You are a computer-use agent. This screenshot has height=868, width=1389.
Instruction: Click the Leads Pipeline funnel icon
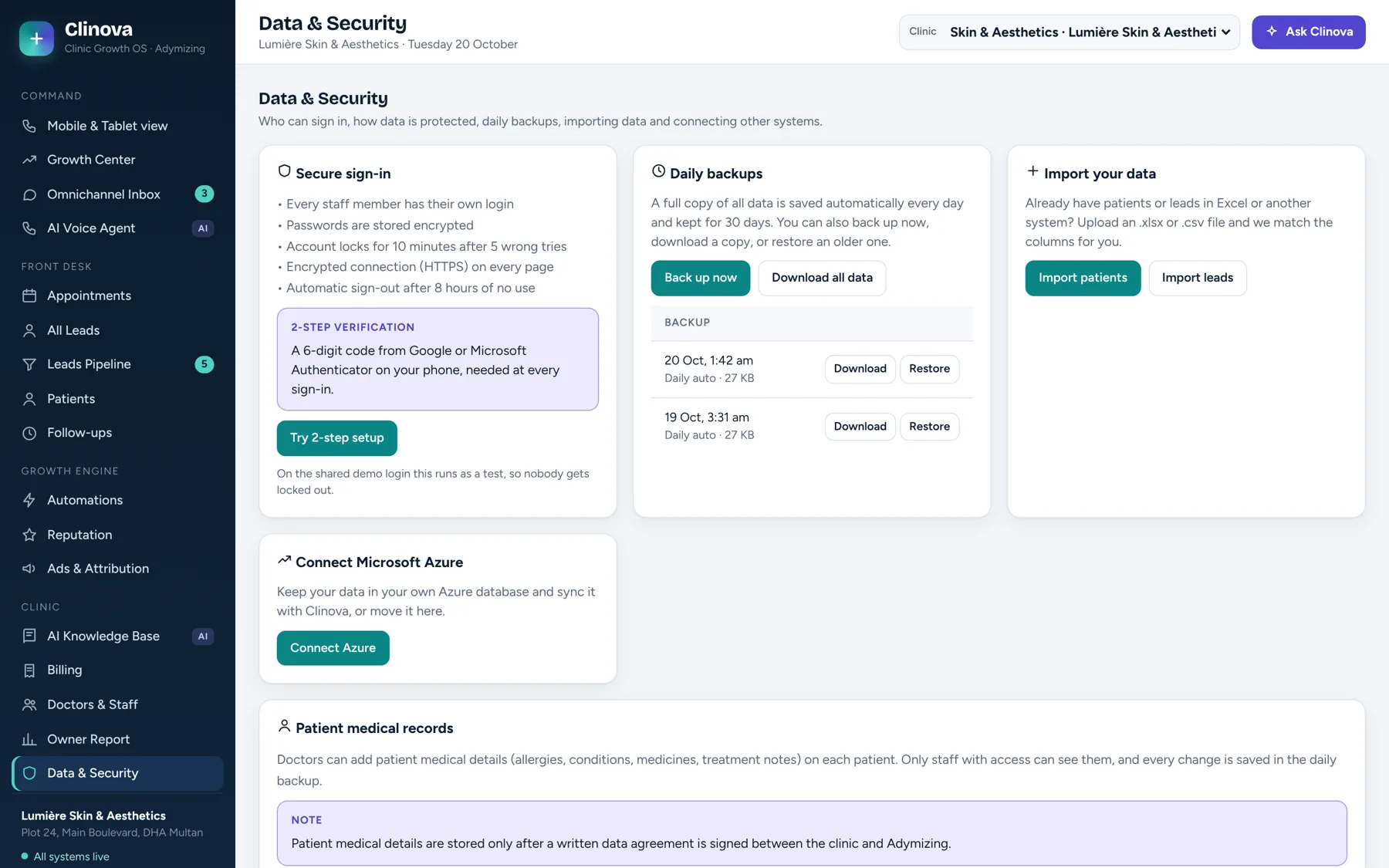point(29,364)
